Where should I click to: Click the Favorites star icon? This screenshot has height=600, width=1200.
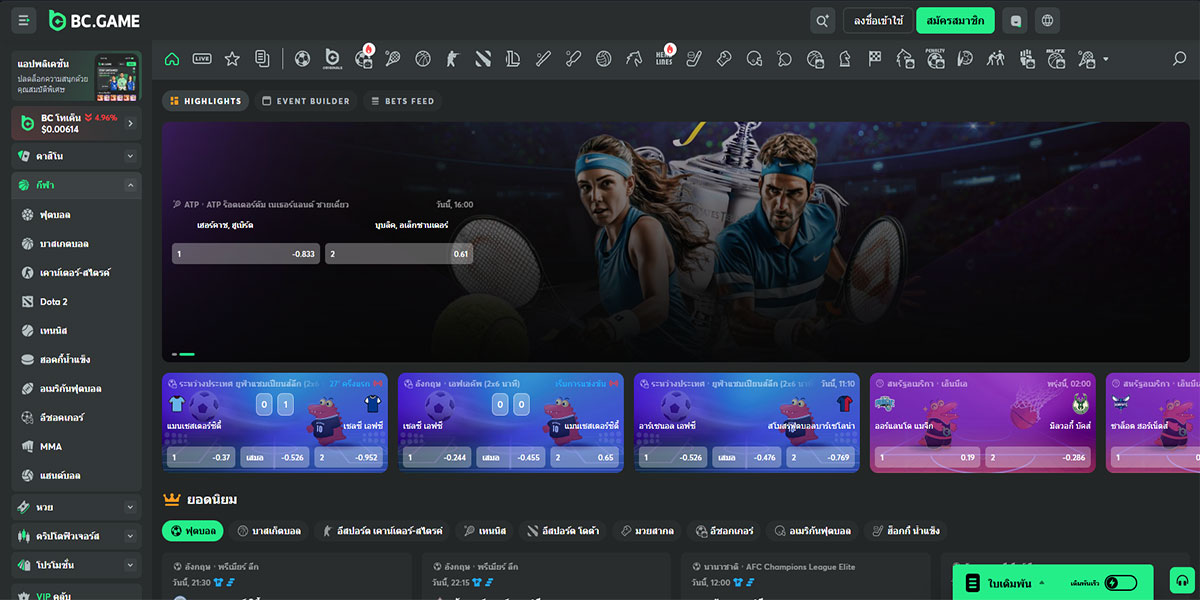pos(232,59)
